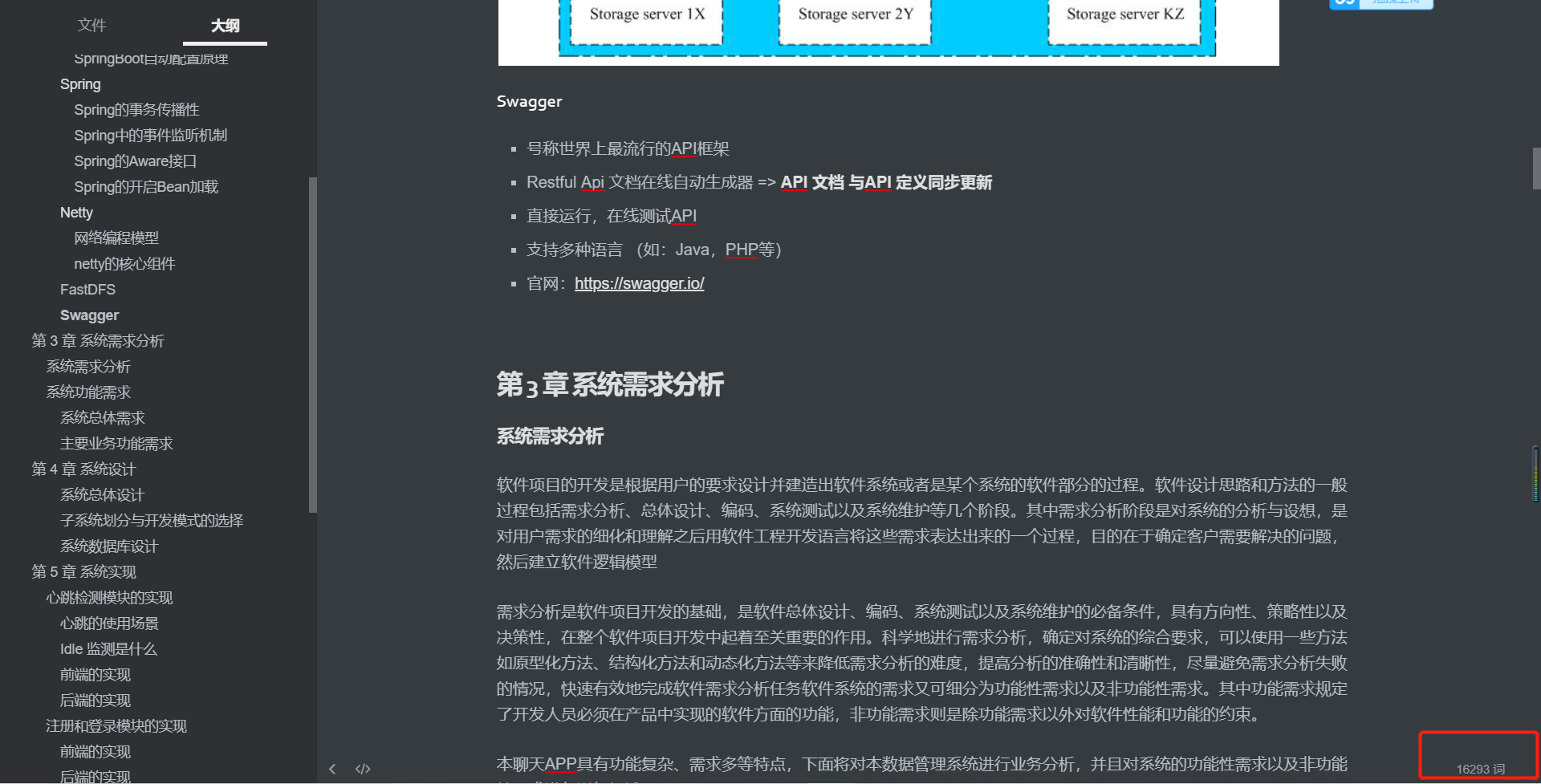Screen dimensions: 1541x784
Task: Jump to the Netty outline heading
Action: 76,213
